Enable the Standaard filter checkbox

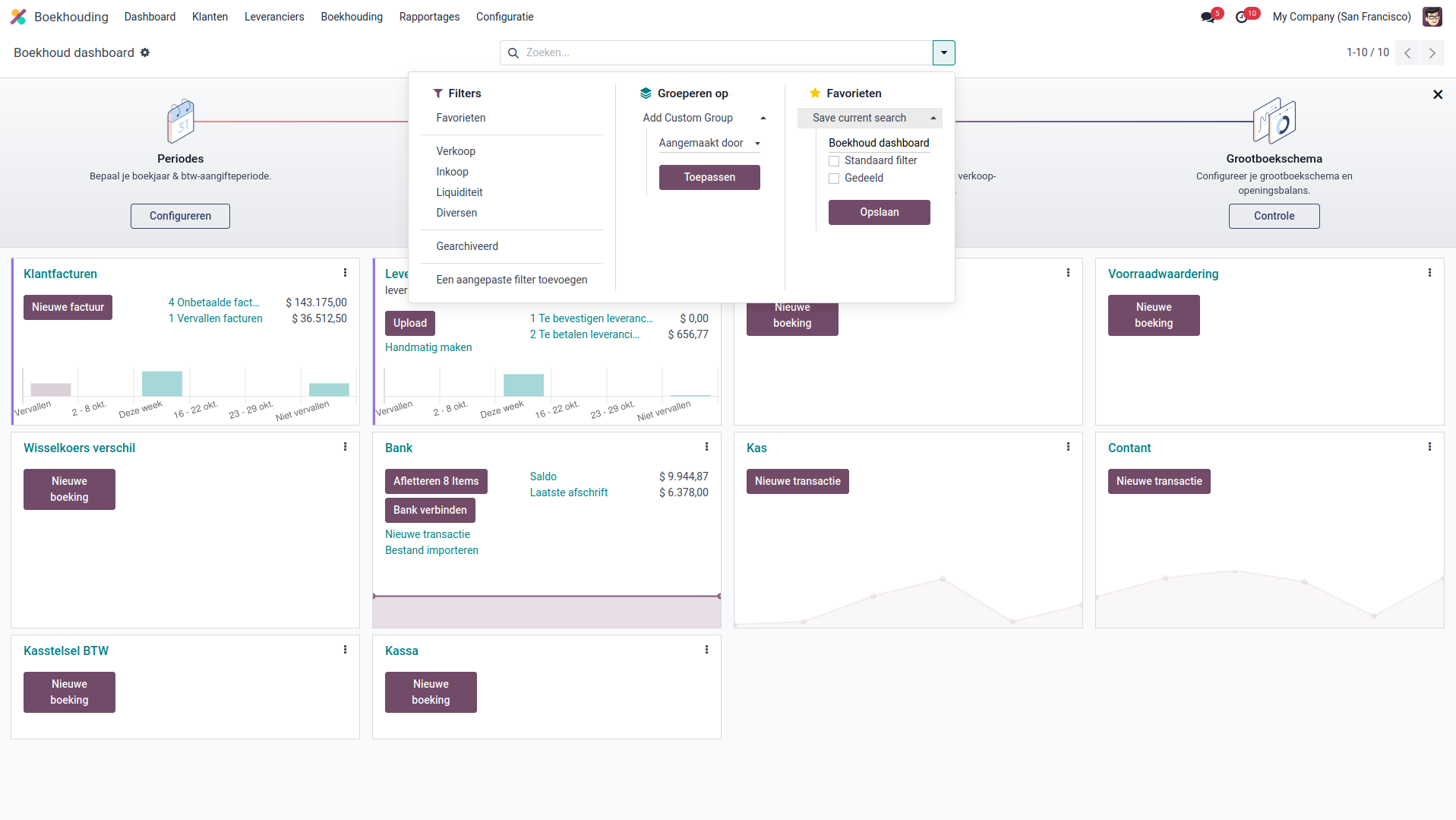[x=833, y=160]
